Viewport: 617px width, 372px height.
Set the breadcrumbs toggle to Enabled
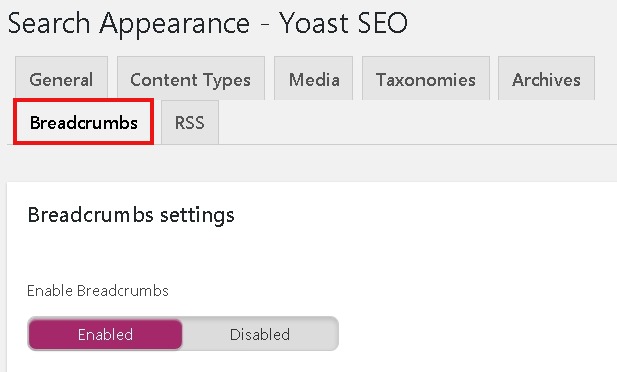click(105, 334)
